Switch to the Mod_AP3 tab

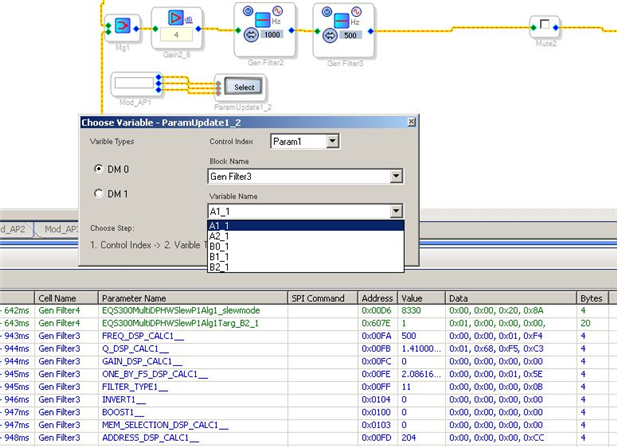tap(59, 229)
